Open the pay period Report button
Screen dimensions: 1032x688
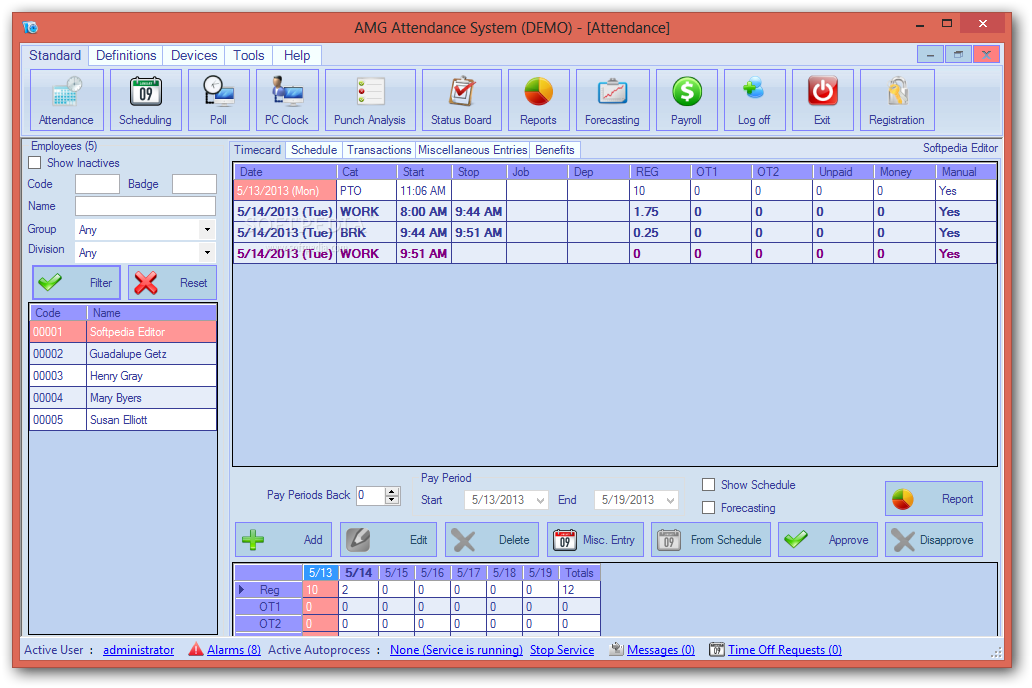pos(934,499)
